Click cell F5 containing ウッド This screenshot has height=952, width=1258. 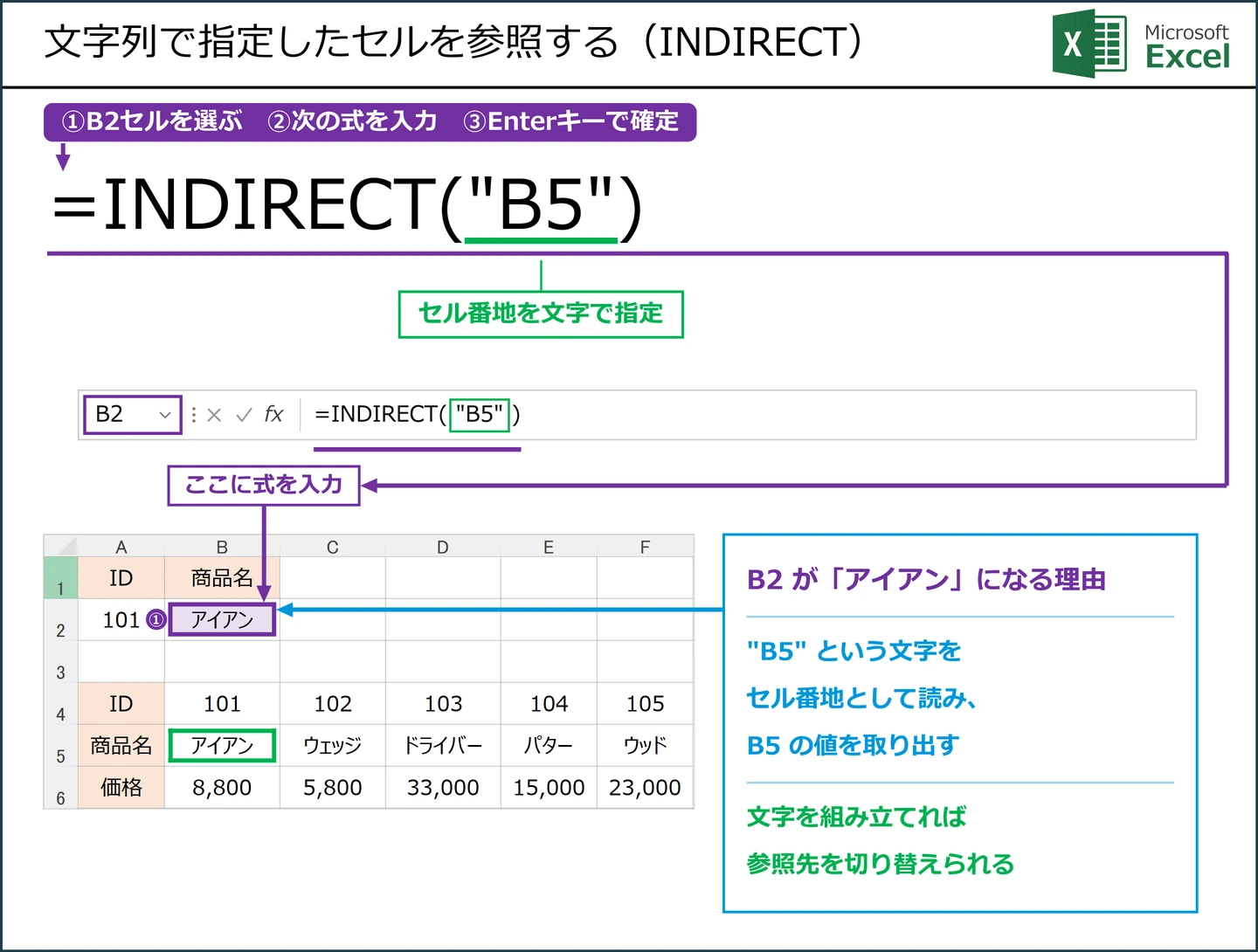(x=645, y=746)
